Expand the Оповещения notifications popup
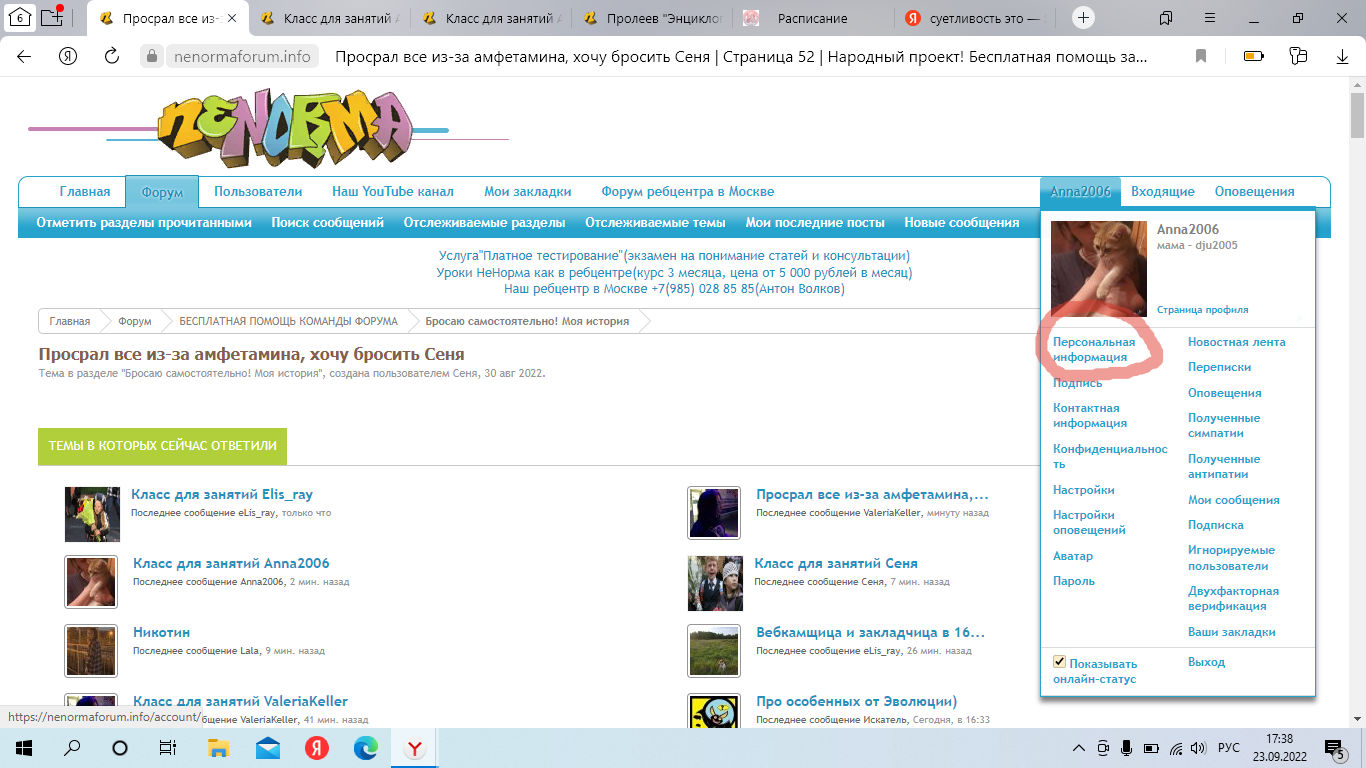 (x=1254, y=192)
